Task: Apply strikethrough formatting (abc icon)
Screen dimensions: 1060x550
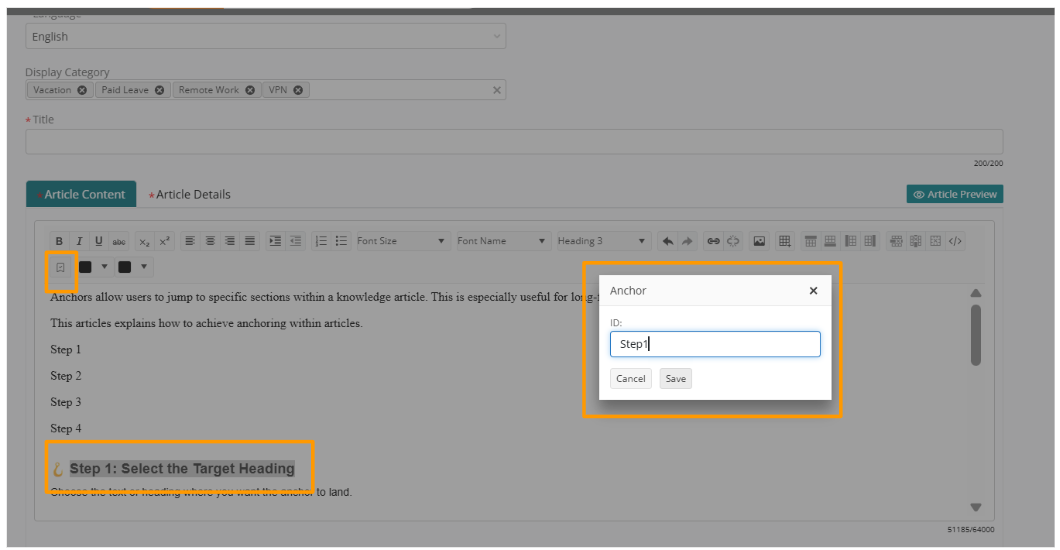Action: pyautogui.click(x=119, y=241)
